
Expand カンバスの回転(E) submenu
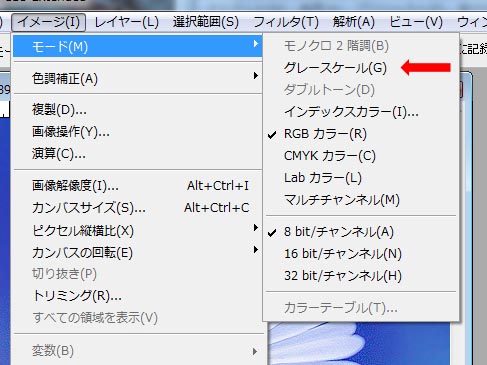pyautogui.click(x=137, y=253)
